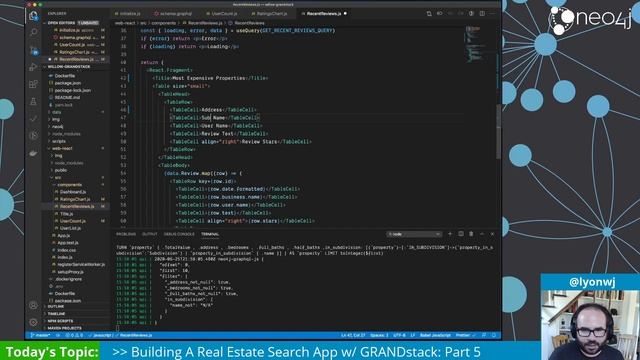Create a new terminal with plus icon
The height and width of the screenshot is (360, 640).
[450, 234]
